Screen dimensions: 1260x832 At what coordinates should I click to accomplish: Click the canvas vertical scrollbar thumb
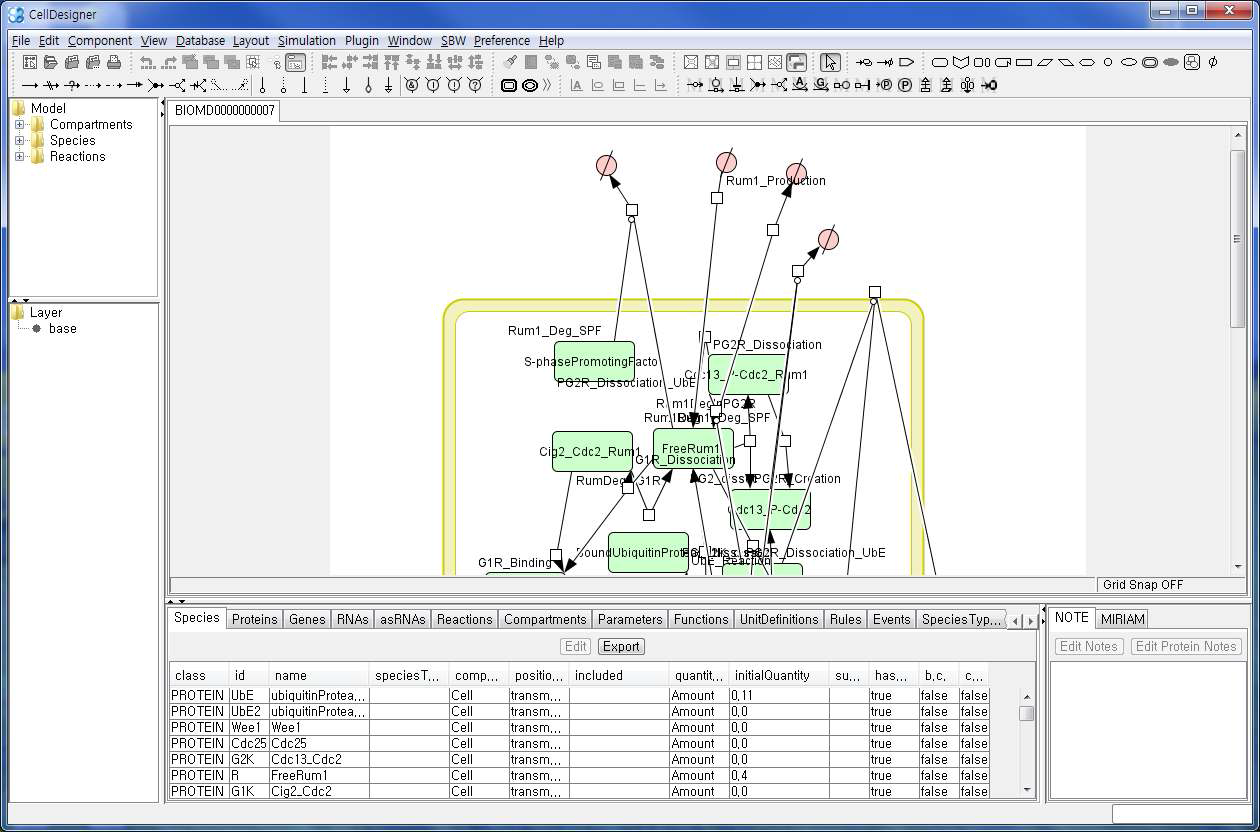[1238, 240]
